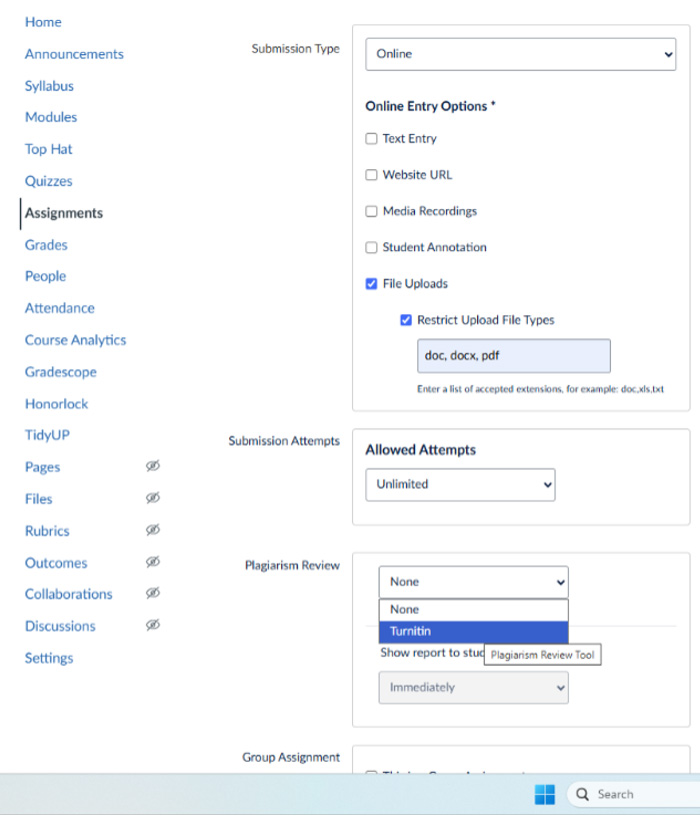Click the Windows Start button on the taskbar

(x=544, y=793)
